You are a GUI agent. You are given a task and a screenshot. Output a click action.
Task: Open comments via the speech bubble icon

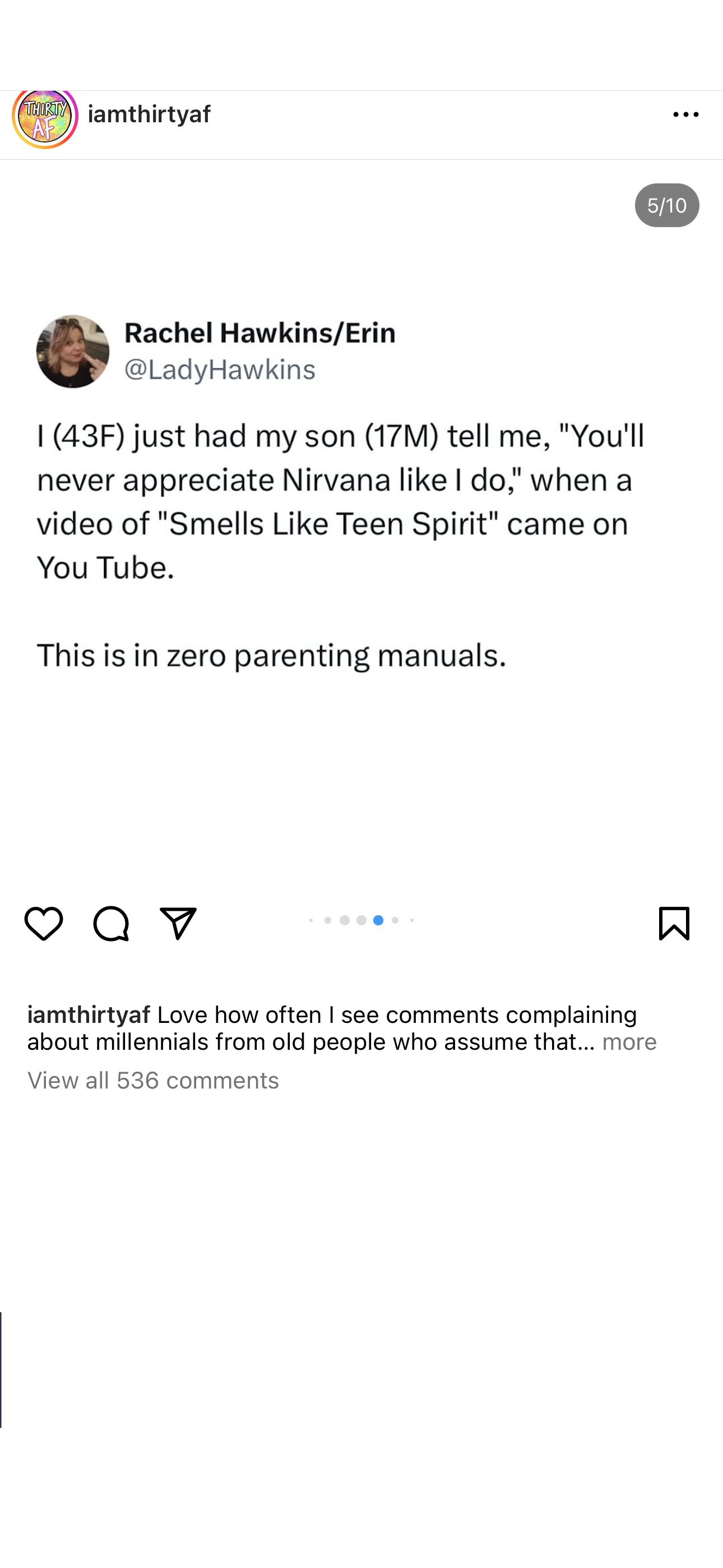coord(111,923)
